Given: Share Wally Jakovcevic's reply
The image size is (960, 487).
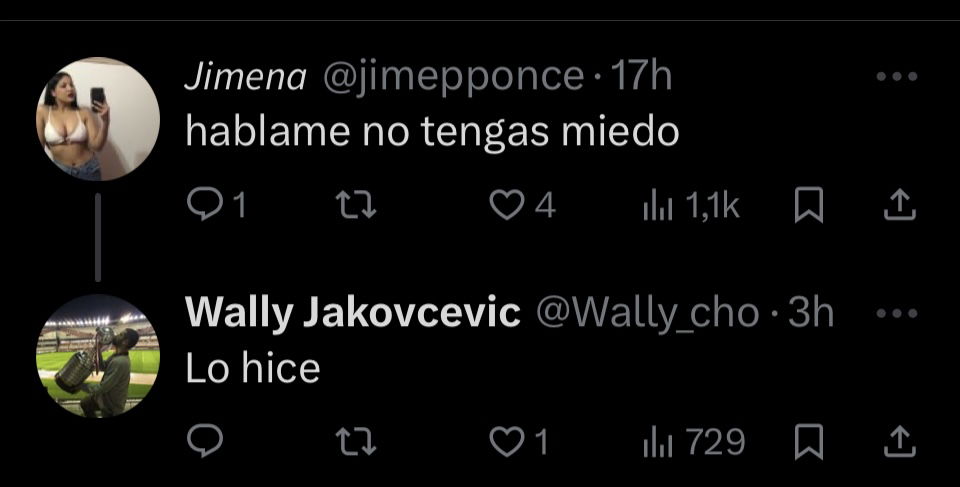Looking at the screenshot, I should pyautogui.click(x=899, y=442).
